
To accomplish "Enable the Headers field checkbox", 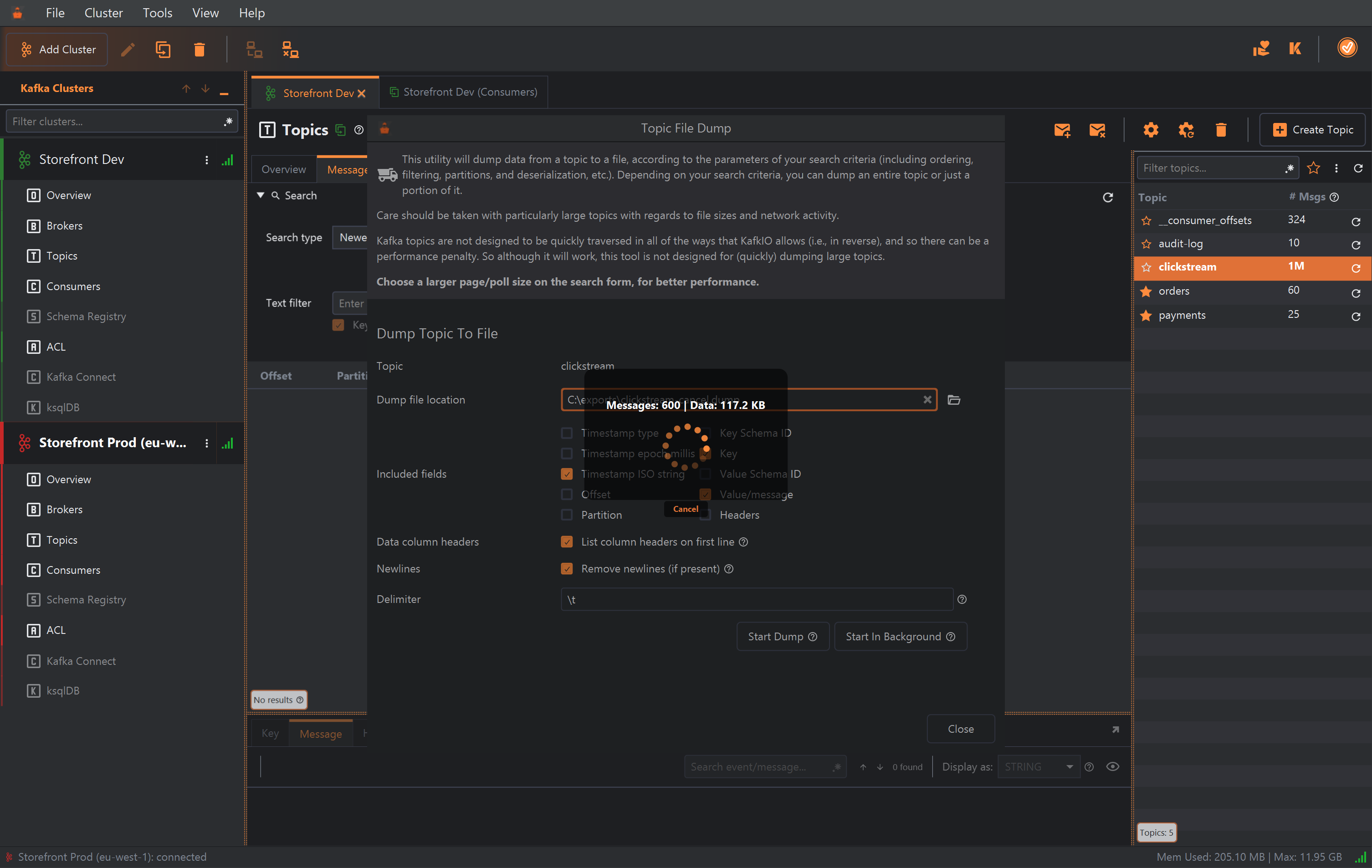I will (706, 515).
